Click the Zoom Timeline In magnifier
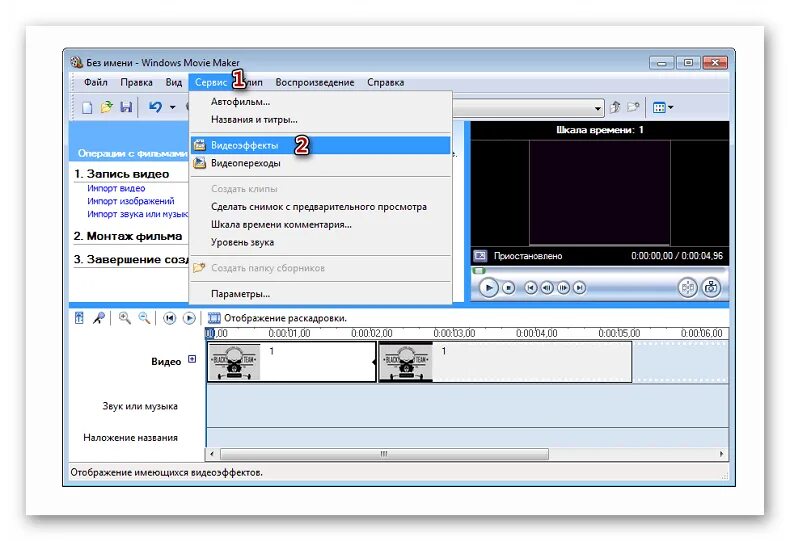 (124, 318)
